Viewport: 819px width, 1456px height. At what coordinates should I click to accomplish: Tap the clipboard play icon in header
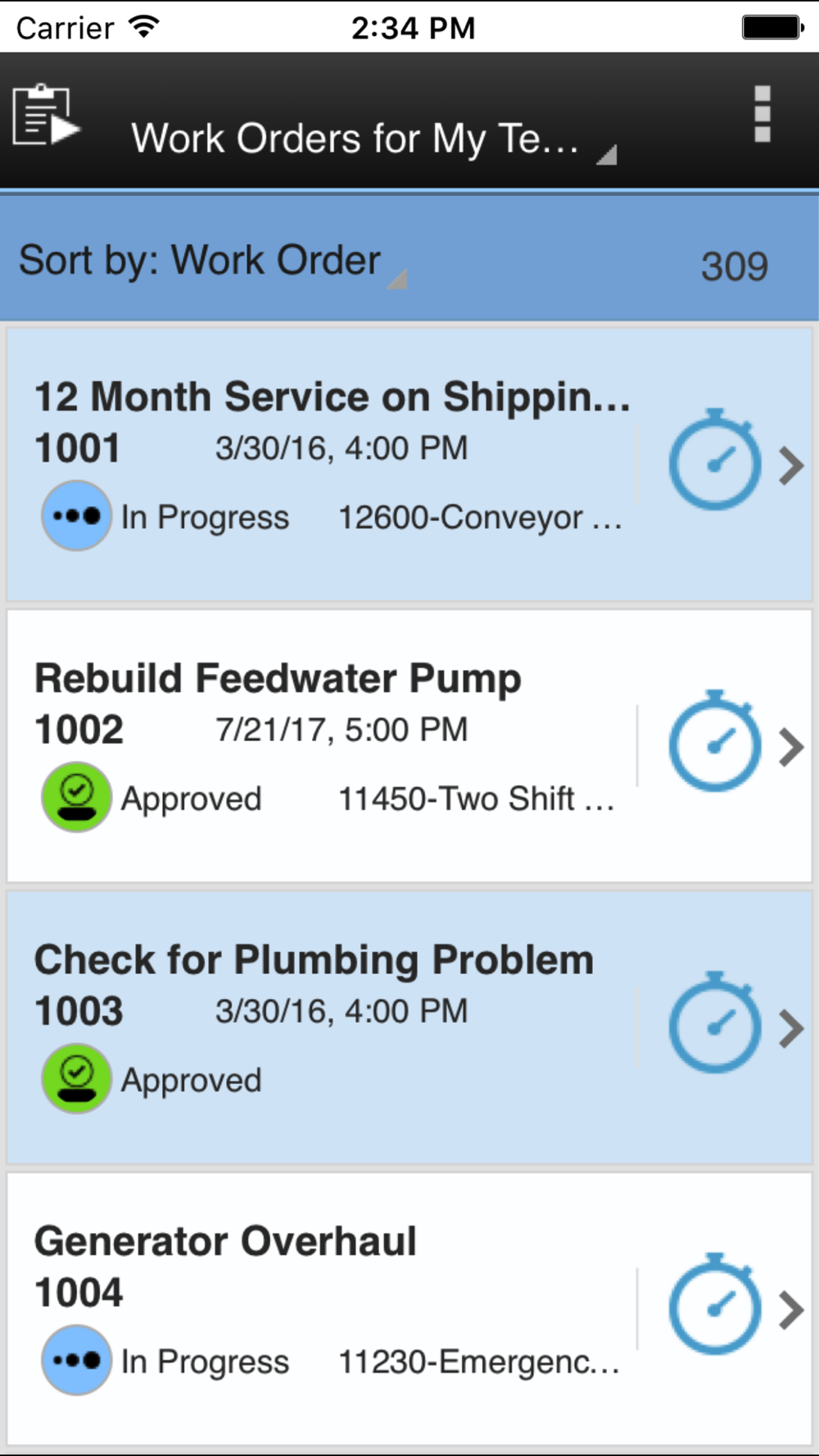coord(46,115)
